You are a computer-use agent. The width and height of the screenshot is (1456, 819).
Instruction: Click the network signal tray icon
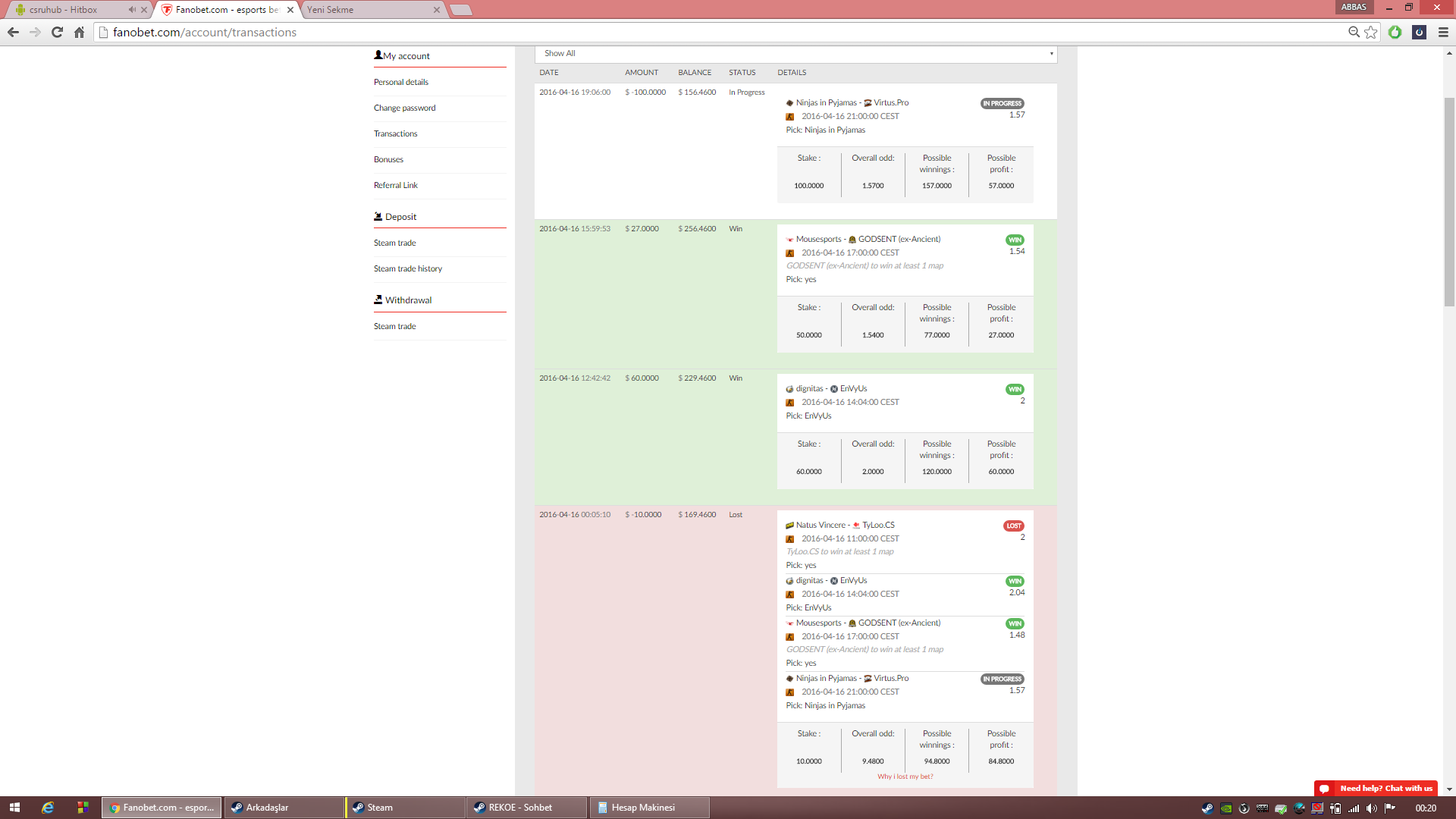[1354, 808]
